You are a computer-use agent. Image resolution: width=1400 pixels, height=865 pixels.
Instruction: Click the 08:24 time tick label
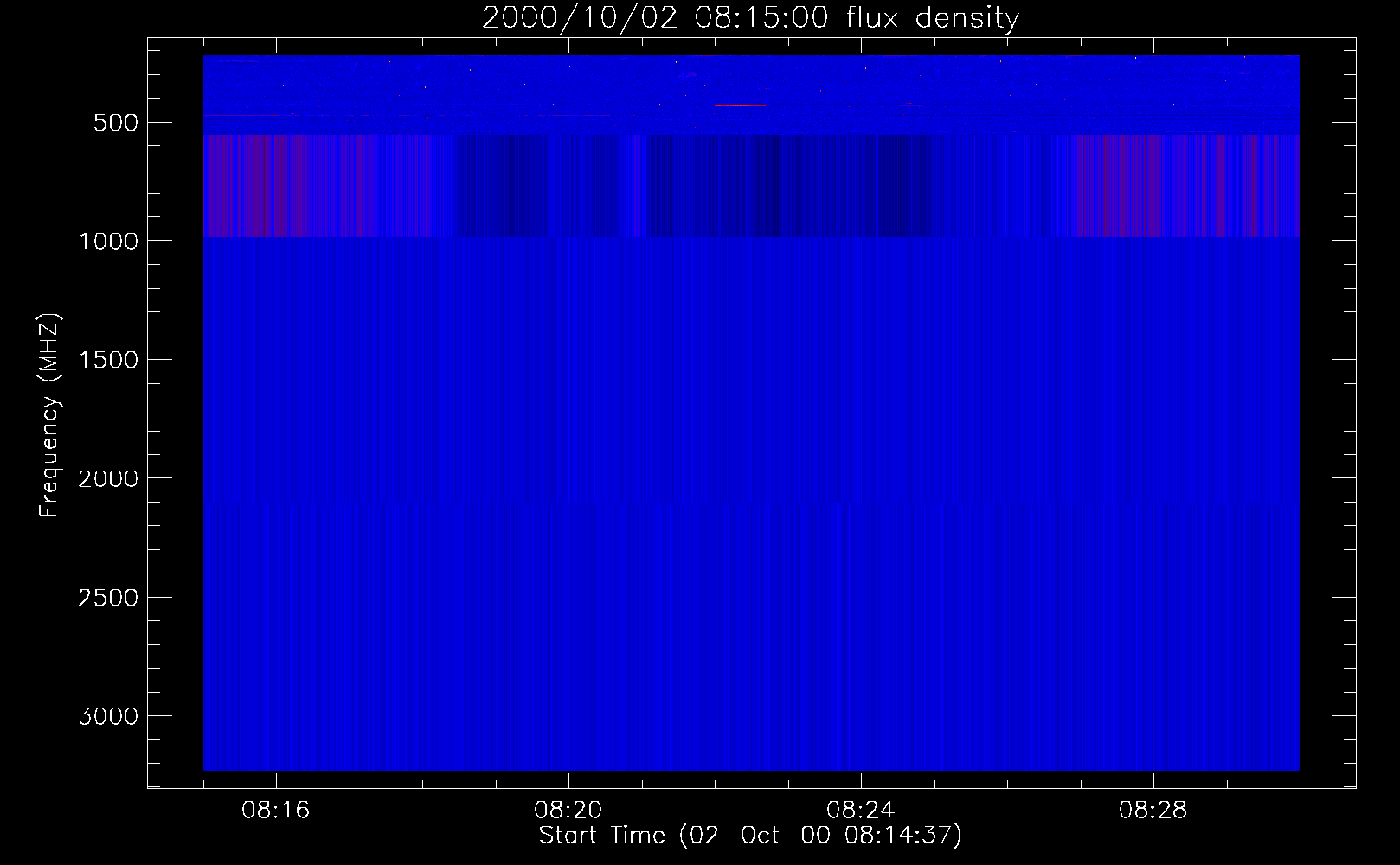(861, 811)
